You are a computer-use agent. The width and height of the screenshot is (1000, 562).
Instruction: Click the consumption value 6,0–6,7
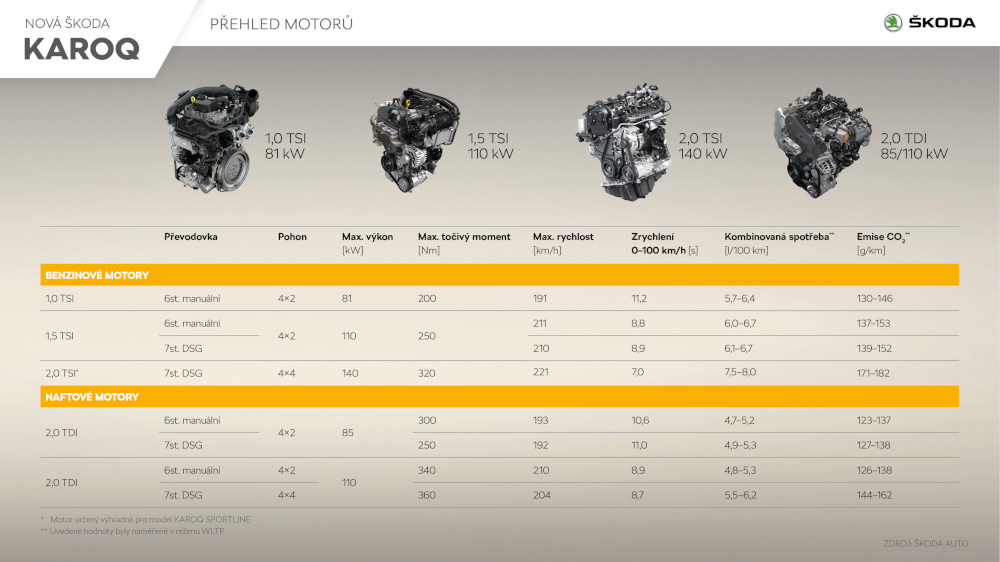point(740,323)
